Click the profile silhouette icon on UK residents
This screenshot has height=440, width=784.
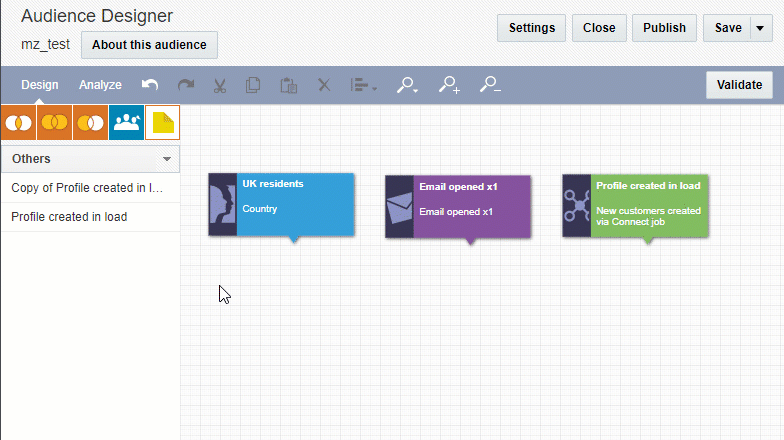coord(222,204)
